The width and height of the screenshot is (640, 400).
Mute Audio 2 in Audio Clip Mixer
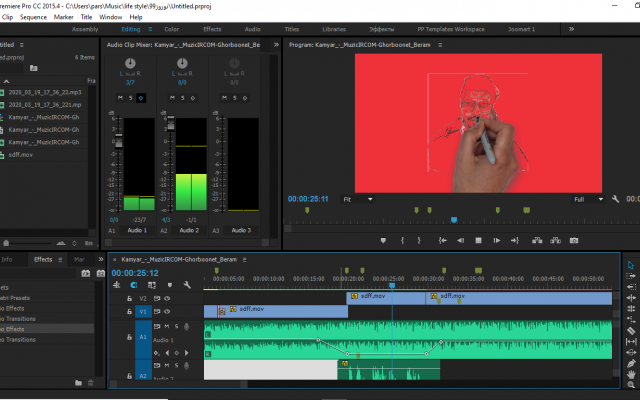pos(172,98)
